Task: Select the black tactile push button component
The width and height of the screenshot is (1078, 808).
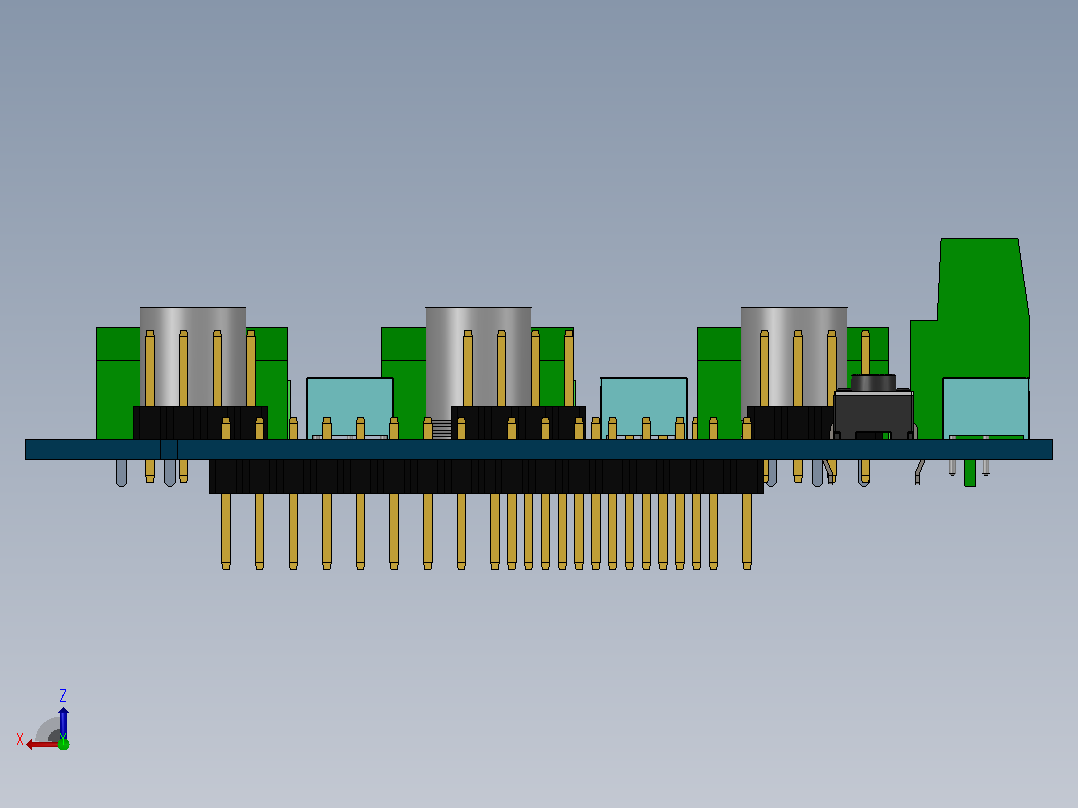Action: (873, 407)
